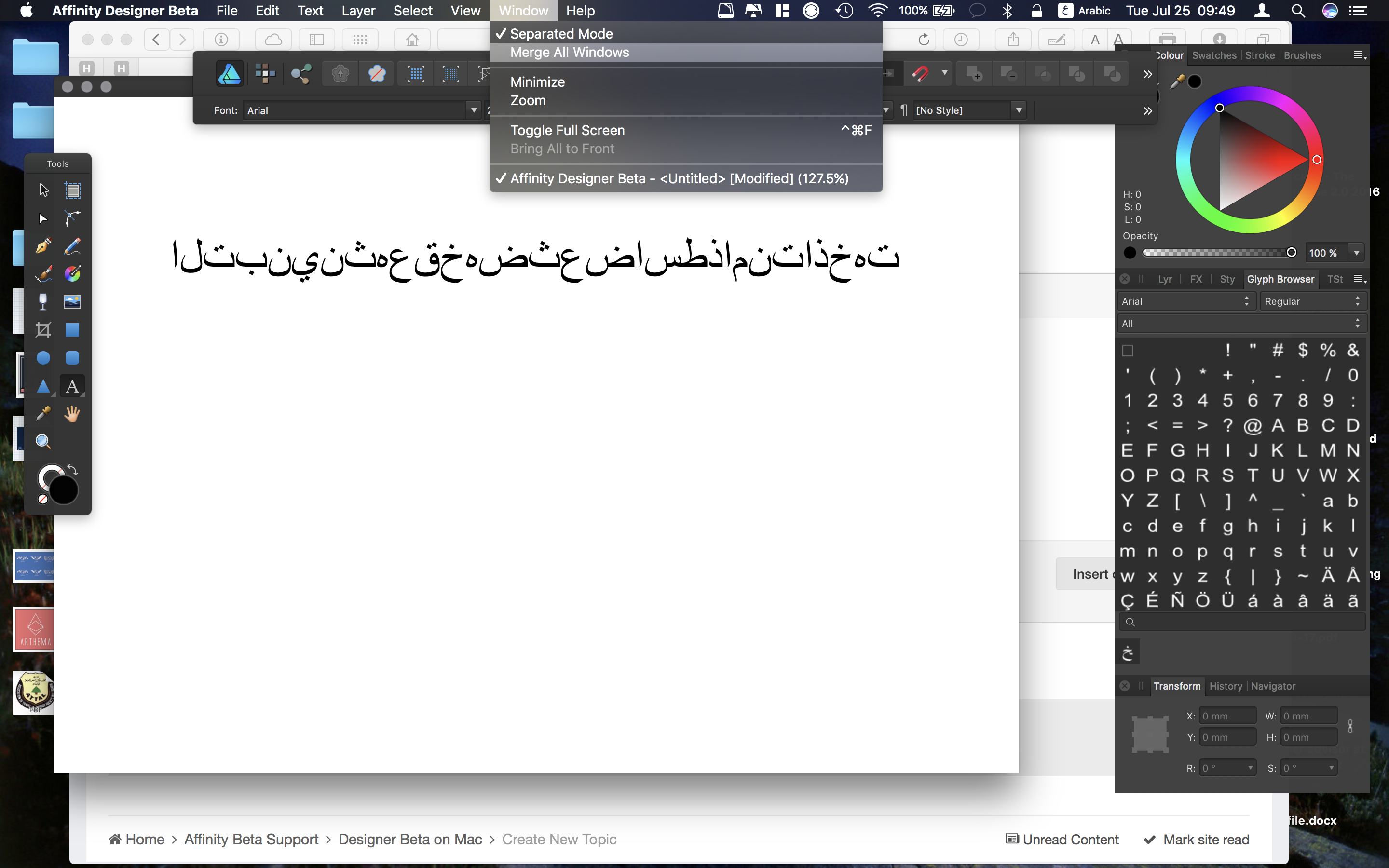This screenshot has width=1389, height=868.
Task: Switch to the Swatches tab
Action: 1213,55
